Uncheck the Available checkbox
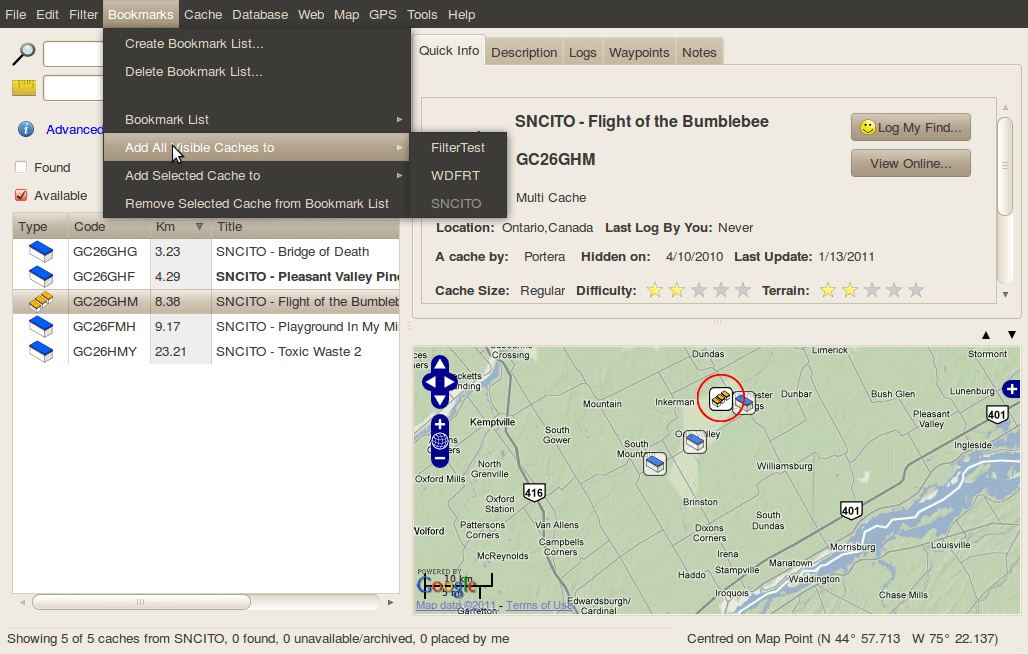 click(21, 195)
